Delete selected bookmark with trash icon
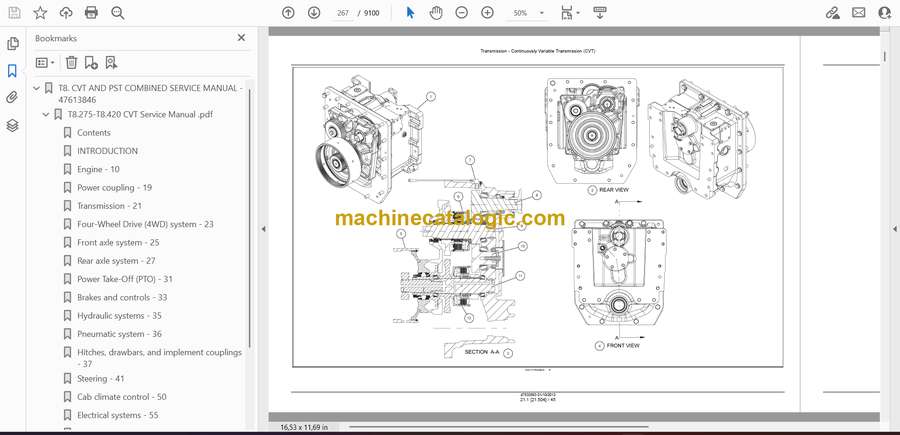900x435 pixels. click(71, 63)
